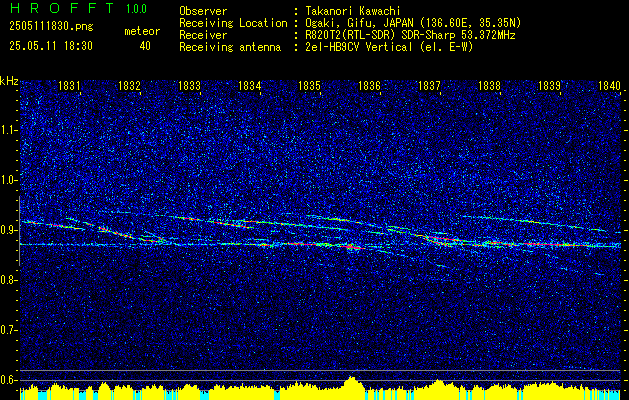
Task: Click time marker 1837
Action: click(429, 85)
